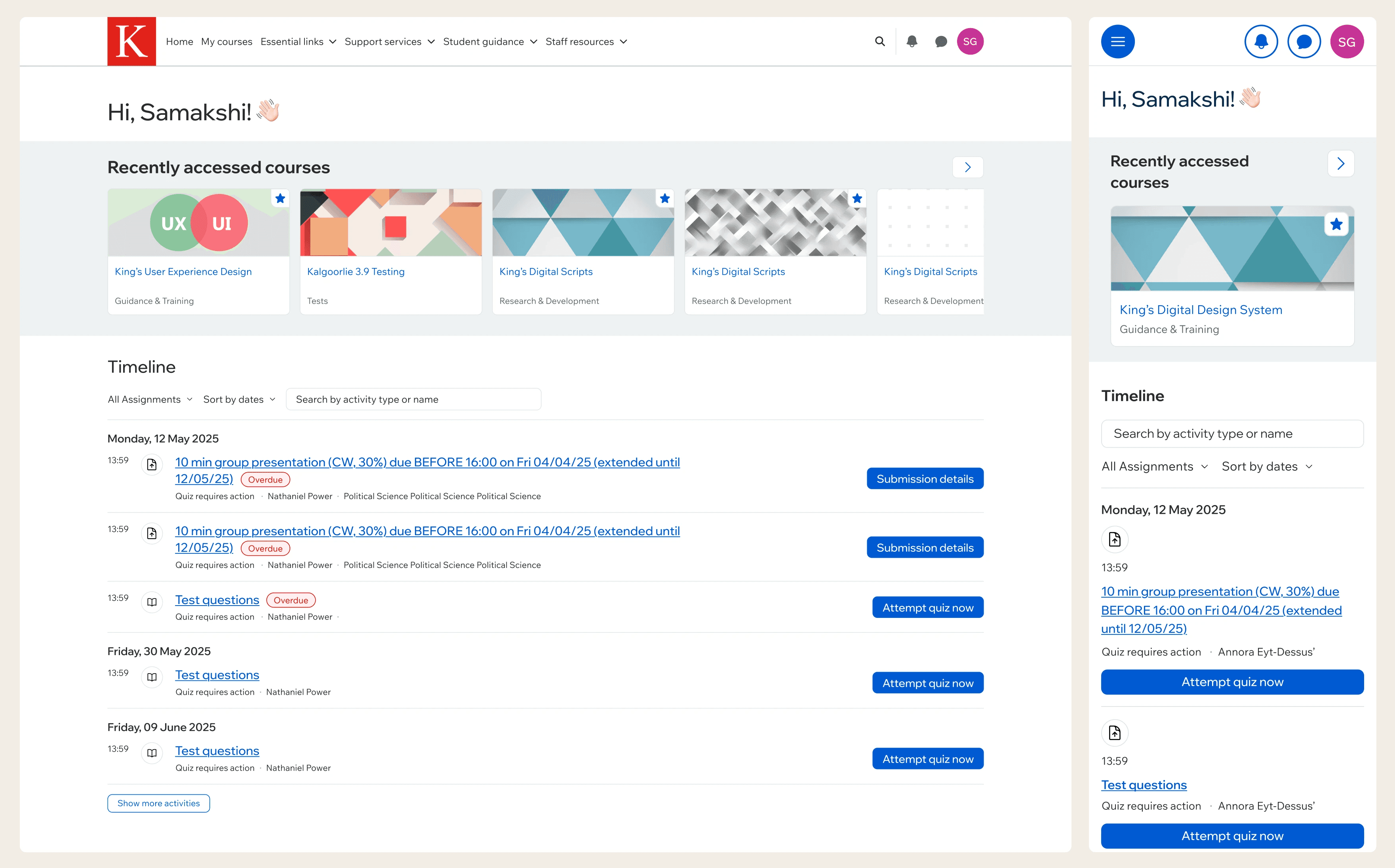Open the Staff resources menu

click(586, 41)
